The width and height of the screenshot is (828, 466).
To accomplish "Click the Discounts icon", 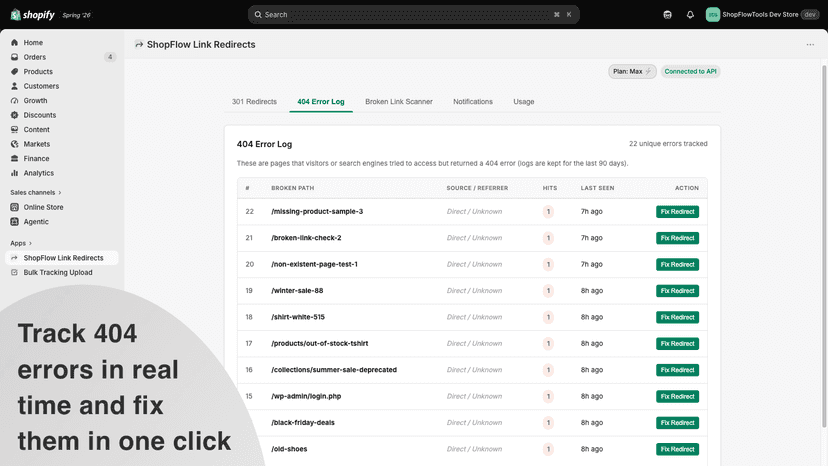I will point(14,115).
